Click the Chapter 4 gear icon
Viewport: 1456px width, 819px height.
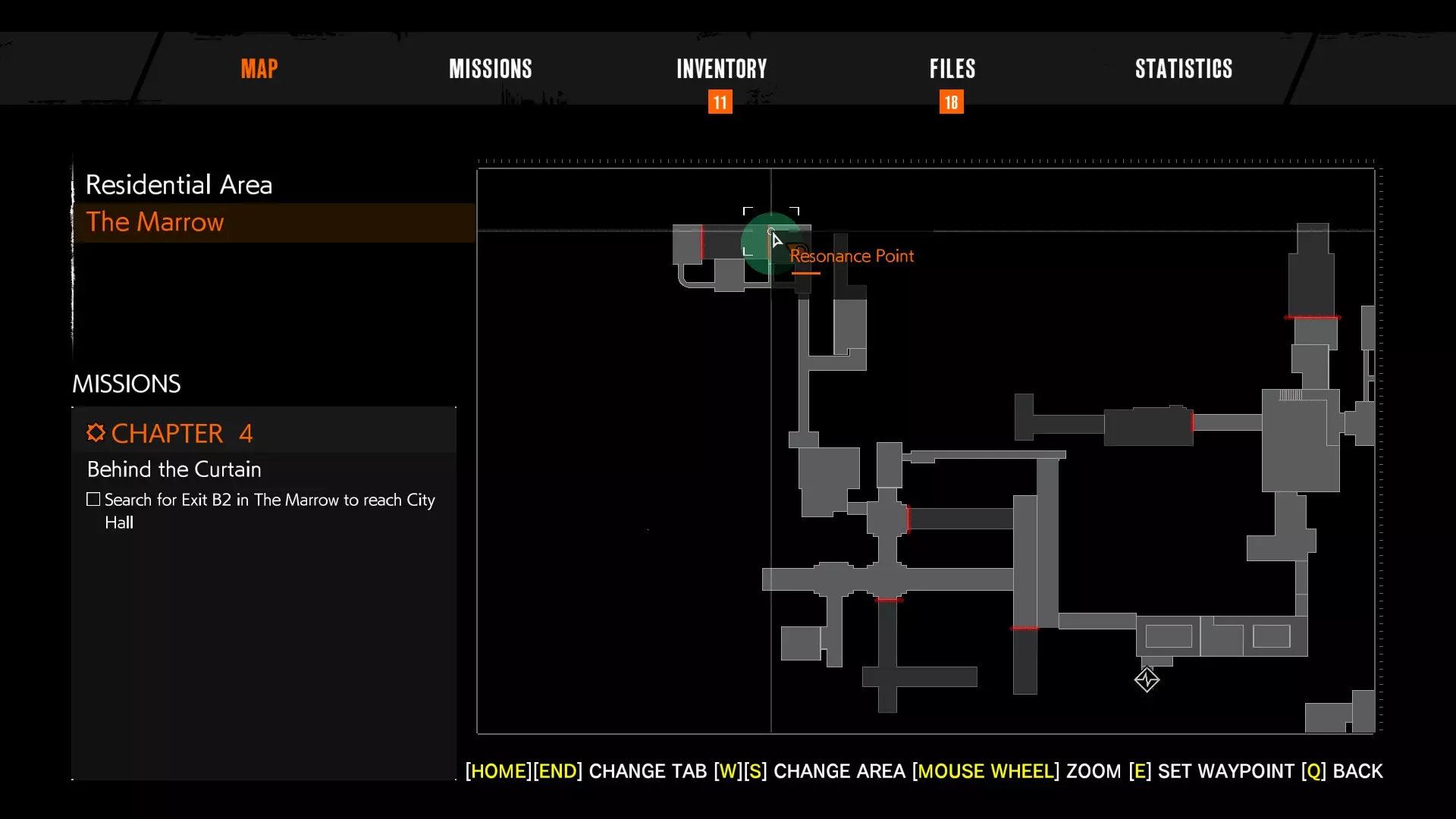(x=96, y=433)
